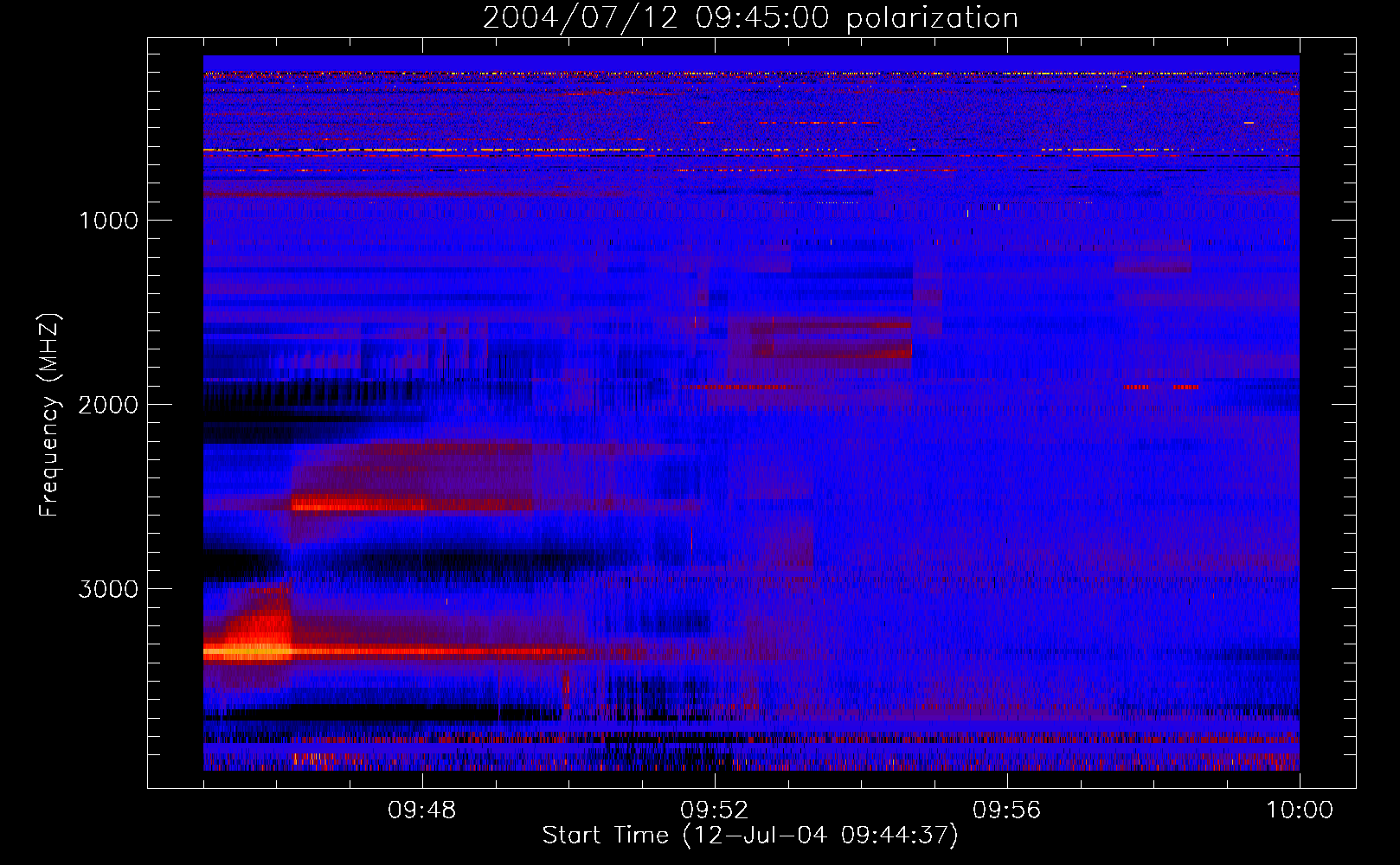This screenshot has height=865, width=1400.
Task: Select the 3000 frequency axis label
Action: (108, 589)
